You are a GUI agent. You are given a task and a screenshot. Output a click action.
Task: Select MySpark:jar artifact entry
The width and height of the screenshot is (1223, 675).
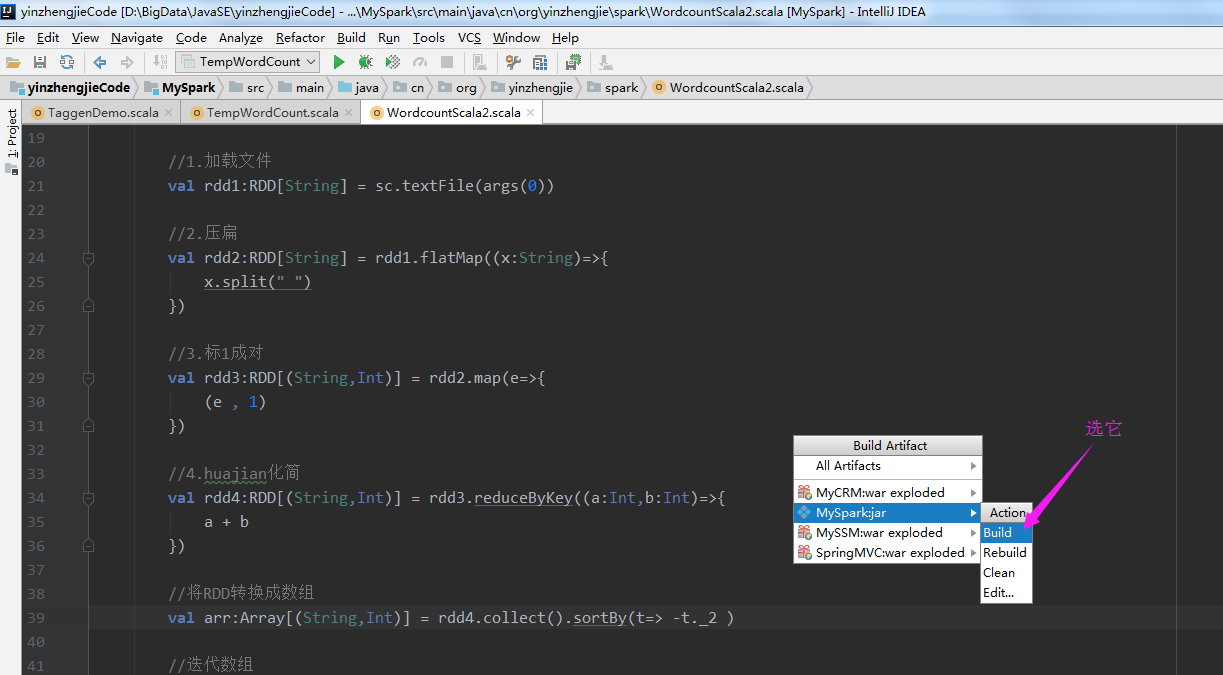[887, 513]
